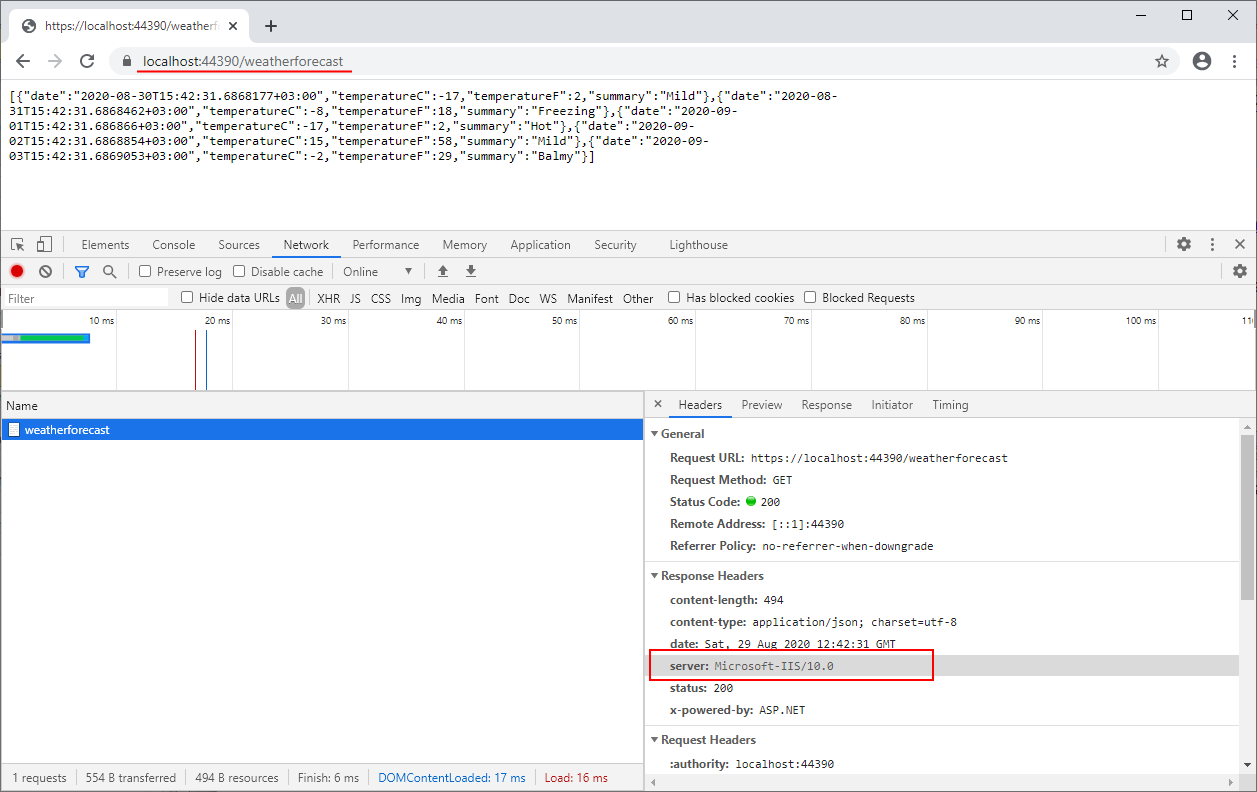
Task: View site information via the lock icon
Action: click(x=126, y=61)
